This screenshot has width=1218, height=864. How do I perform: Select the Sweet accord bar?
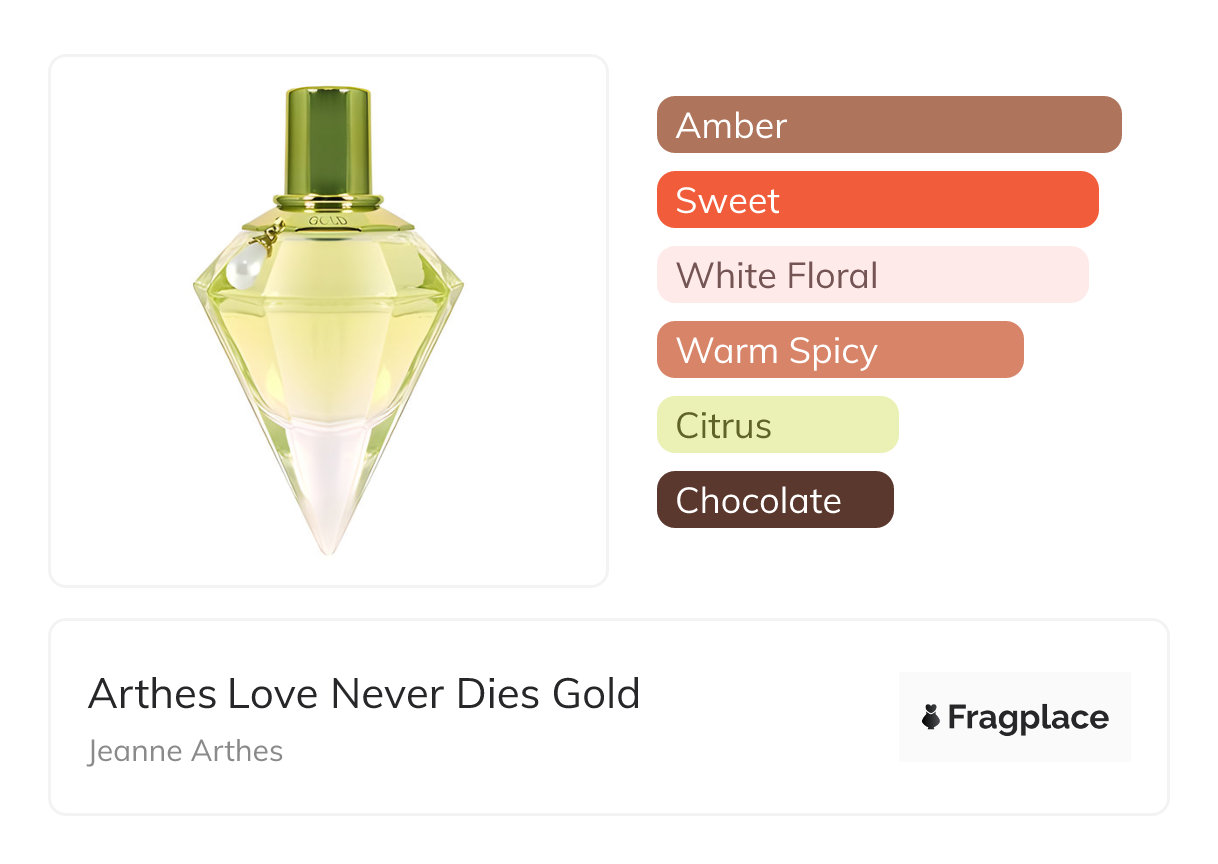[x=877, y=200]
